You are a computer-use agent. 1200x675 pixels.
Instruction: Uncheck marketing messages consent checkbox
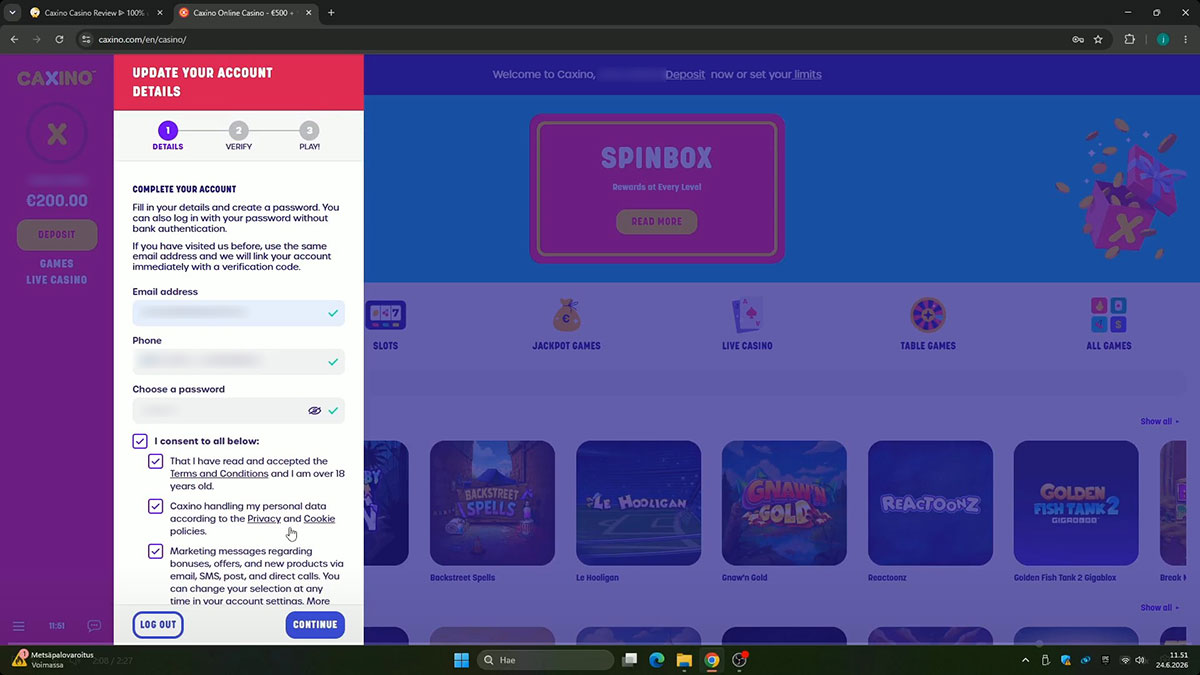coord(155,551)
